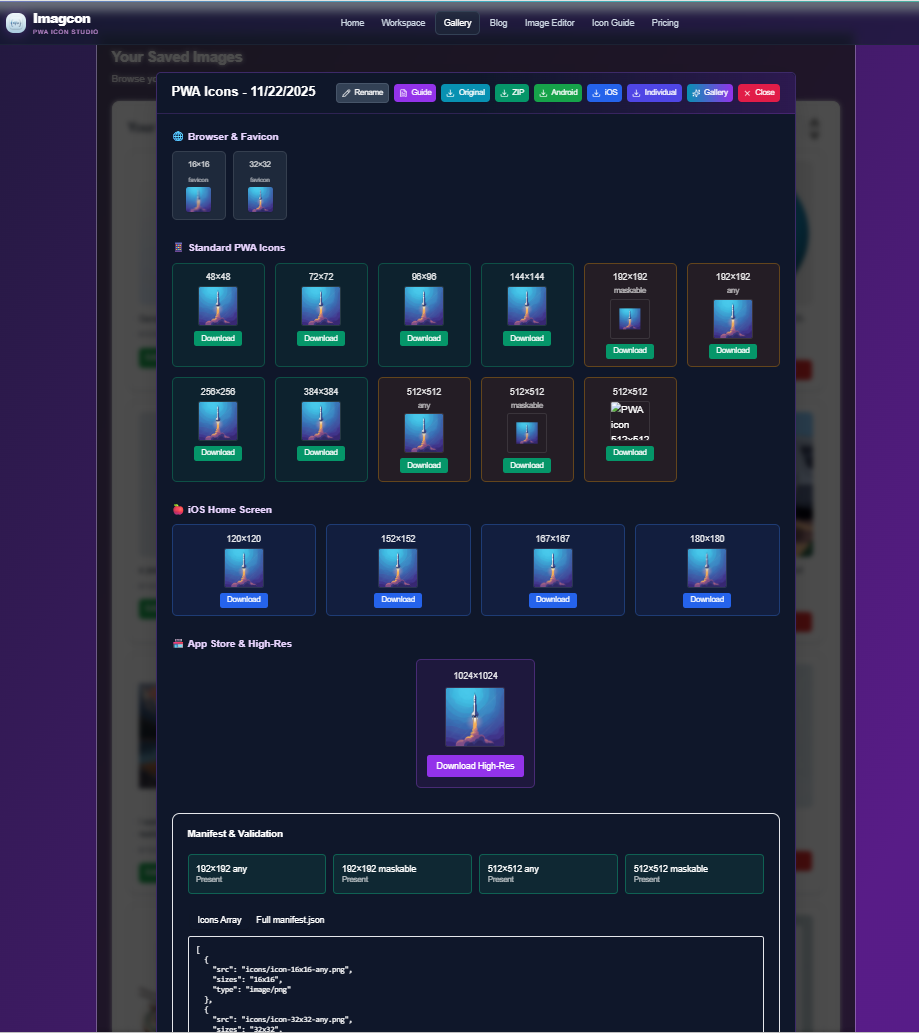Screen dimensions: 919x1033
Task: Select the Icons Array tab
Action: [x=219, y=919]
